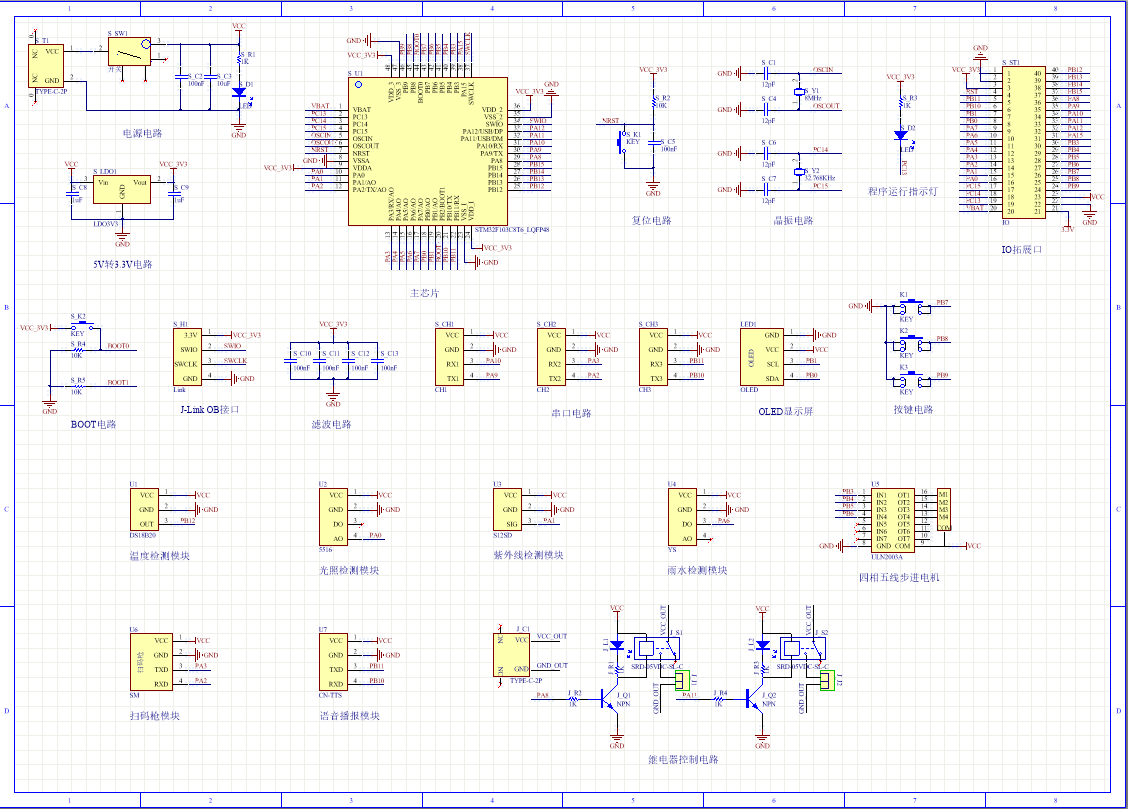Viewport: 1128px width, 809px height.
Task: Click the '语音播报模块' section label
Action: [350, 716]
